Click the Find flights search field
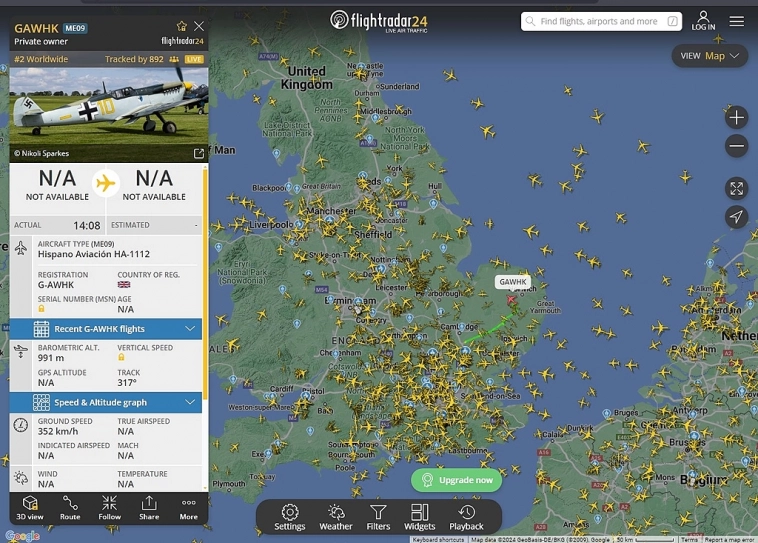This screenshot has width=758, height=543. [x=601, y=21]
